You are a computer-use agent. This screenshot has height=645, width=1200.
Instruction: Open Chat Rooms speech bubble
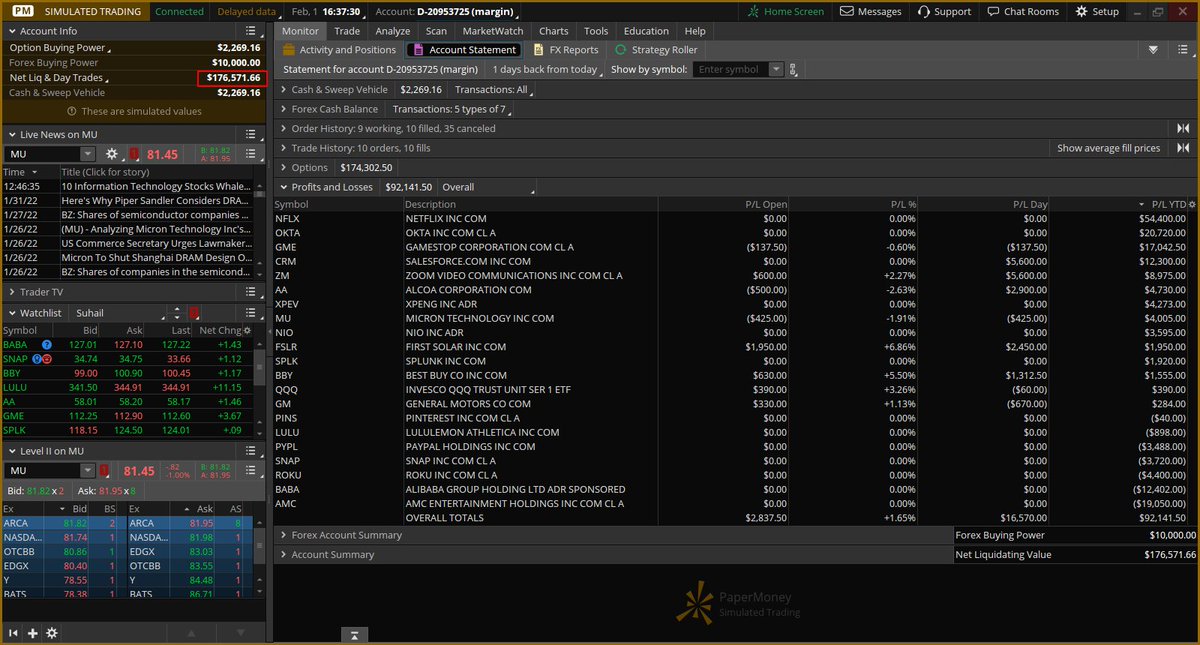coord(993,11)
